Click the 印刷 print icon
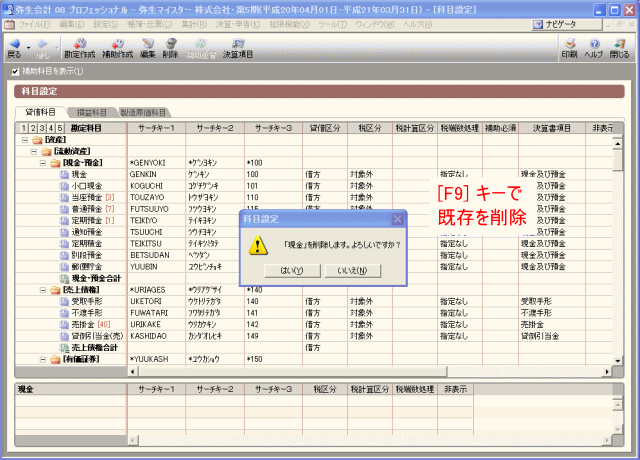This screenshot has width=640, height=460. [569, 43]
